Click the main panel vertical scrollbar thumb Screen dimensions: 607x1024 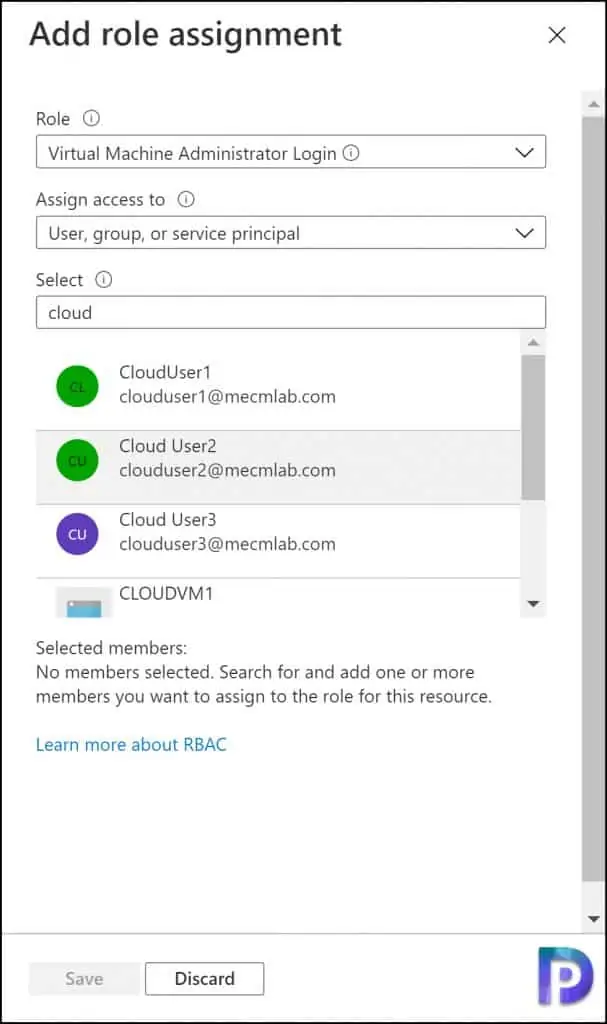tap(593, 500)
